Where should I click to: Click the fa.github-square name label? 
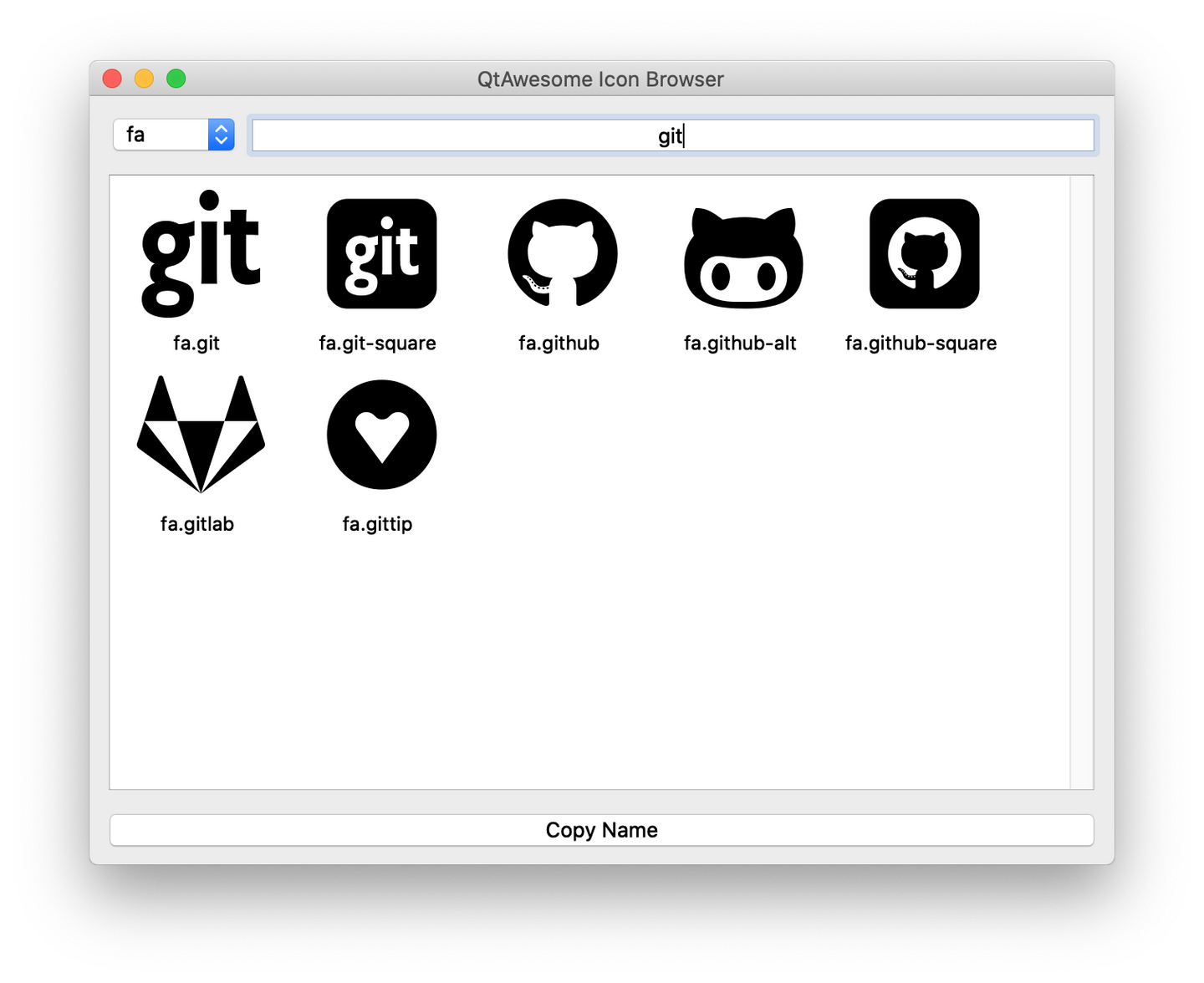tap(921, 344)
